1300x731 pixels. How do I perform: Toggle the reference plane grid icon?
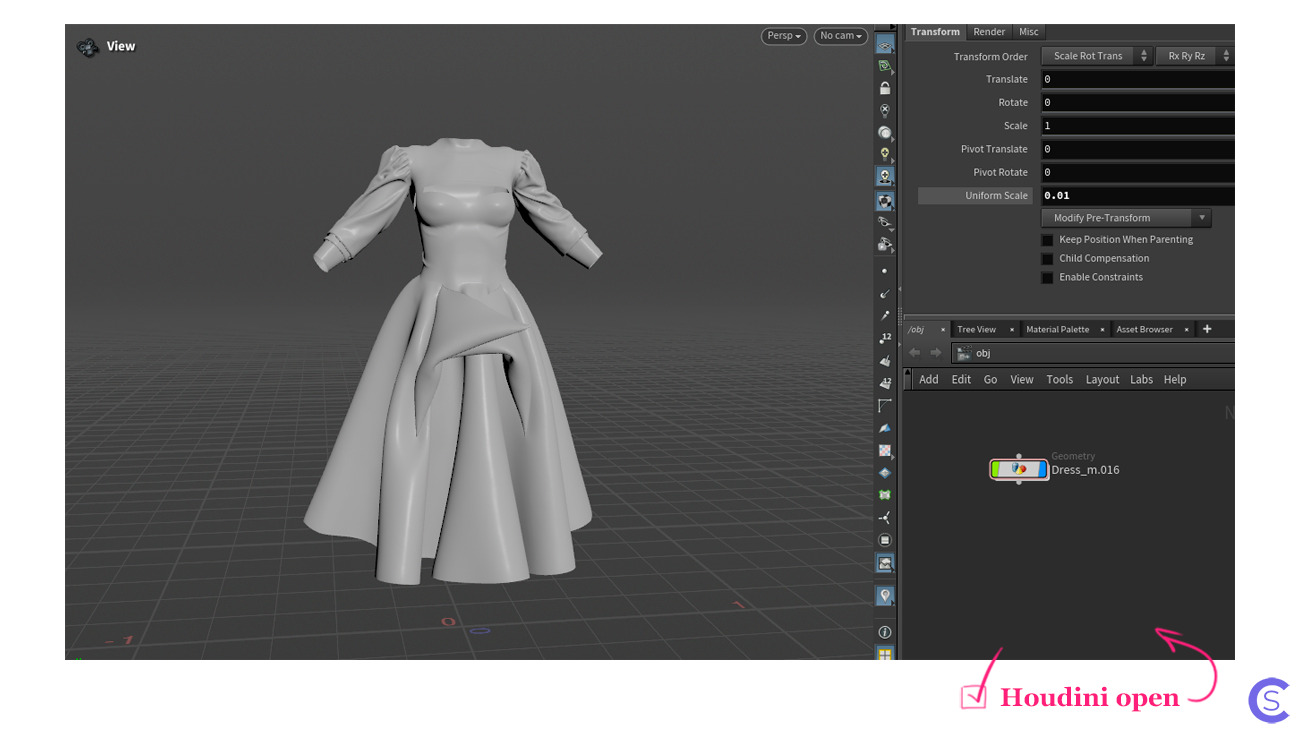pos(885,44)
